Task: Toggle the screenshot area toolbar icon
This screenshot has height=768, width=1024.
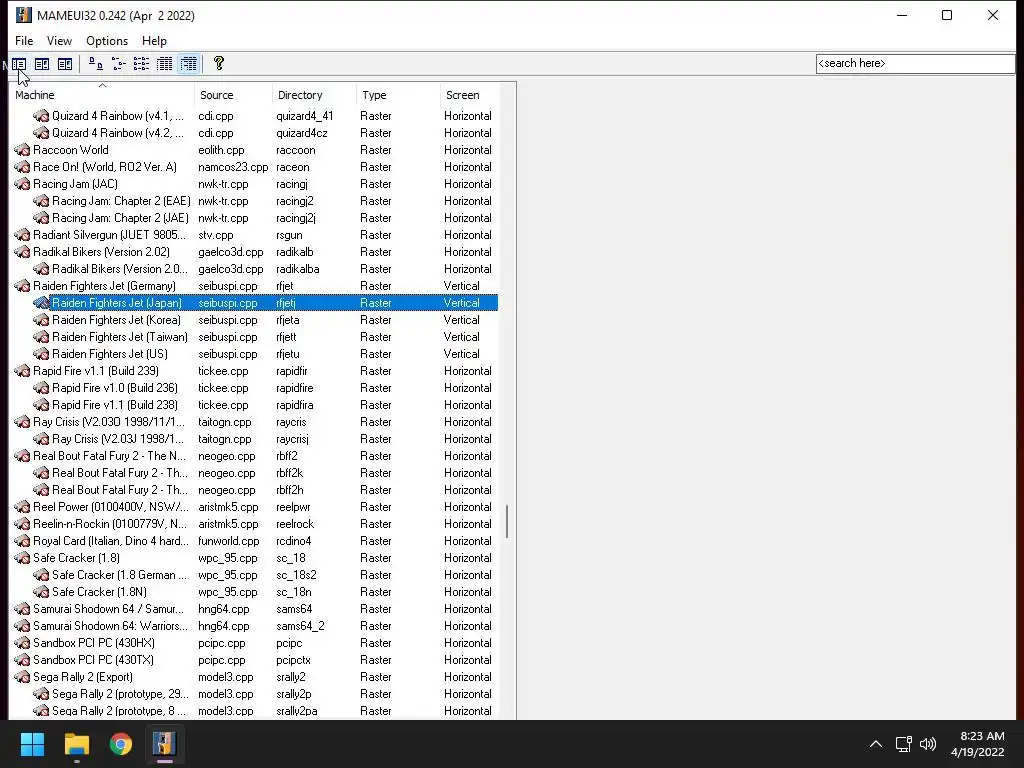Action: tap(42, 64)
